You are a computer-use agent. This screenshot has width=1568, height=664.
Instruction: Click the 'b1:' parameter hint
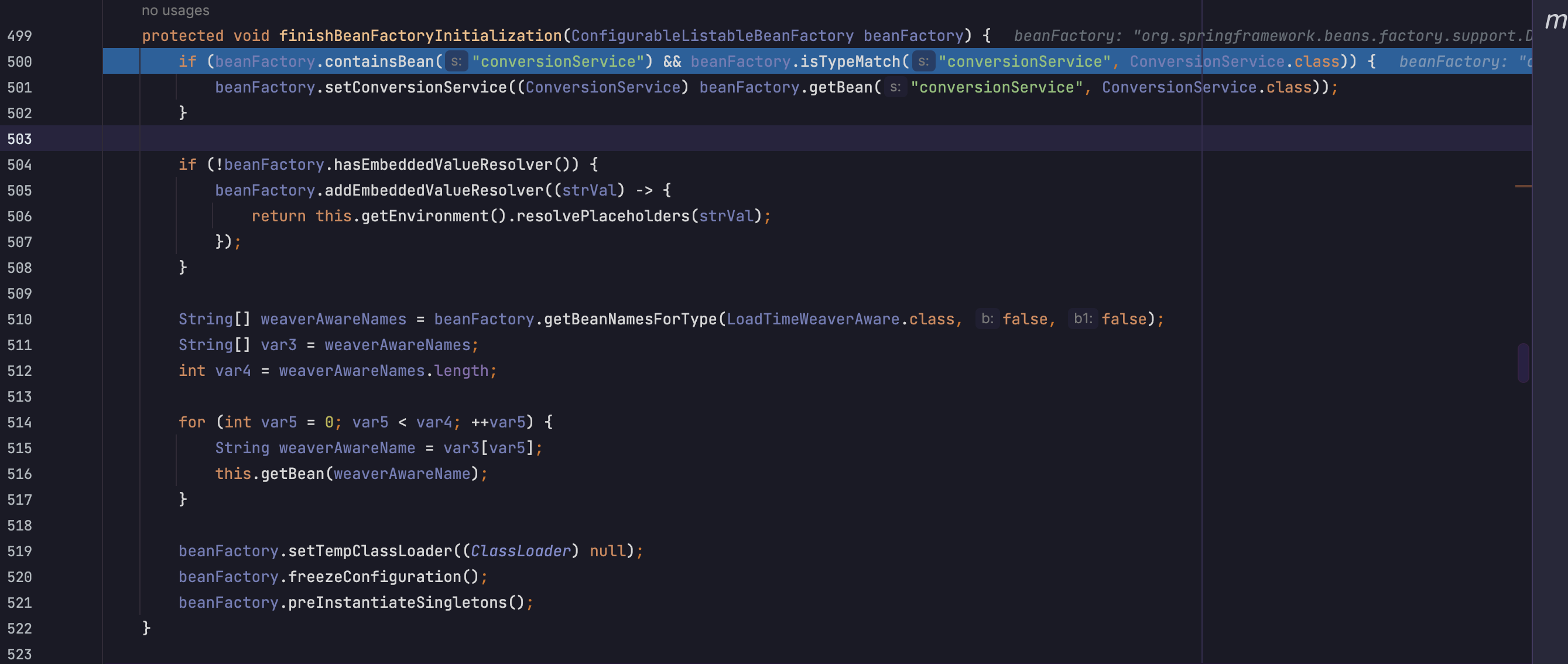1082,319
